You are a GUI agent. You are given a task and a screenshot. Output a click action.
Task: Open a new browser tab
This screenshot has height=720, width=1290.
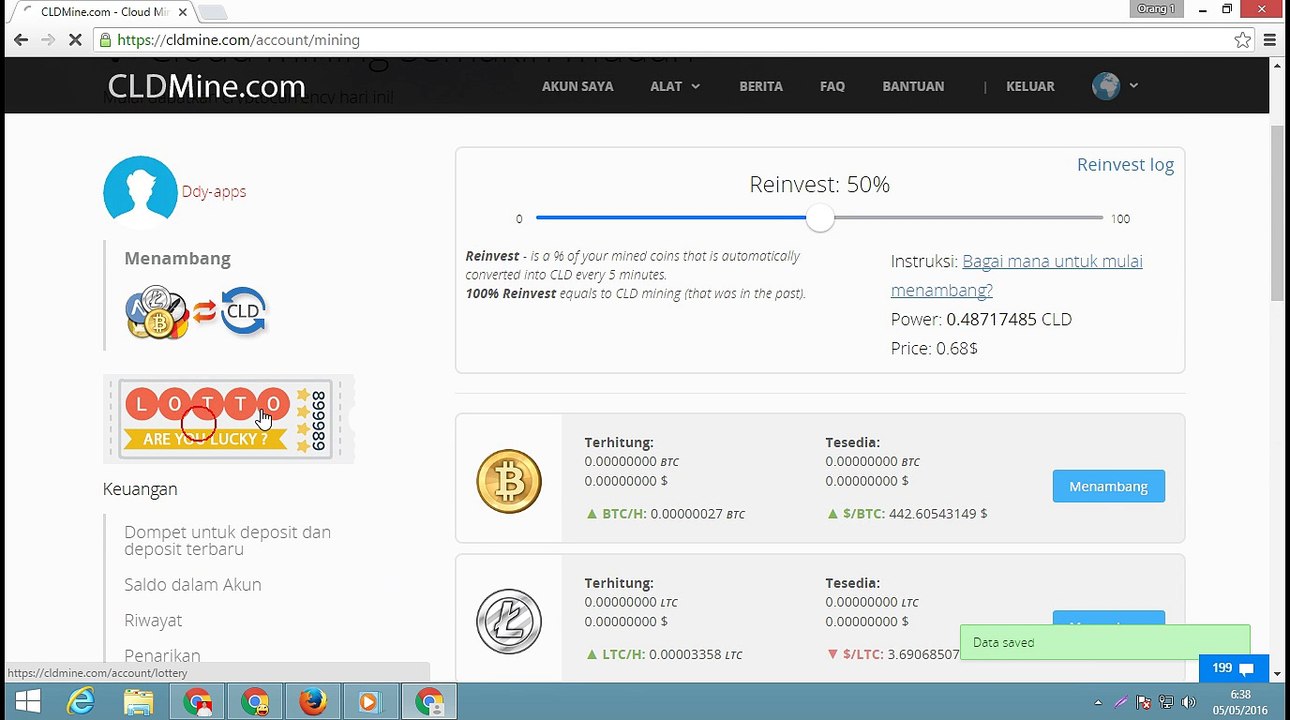click(x=212, y=12)
